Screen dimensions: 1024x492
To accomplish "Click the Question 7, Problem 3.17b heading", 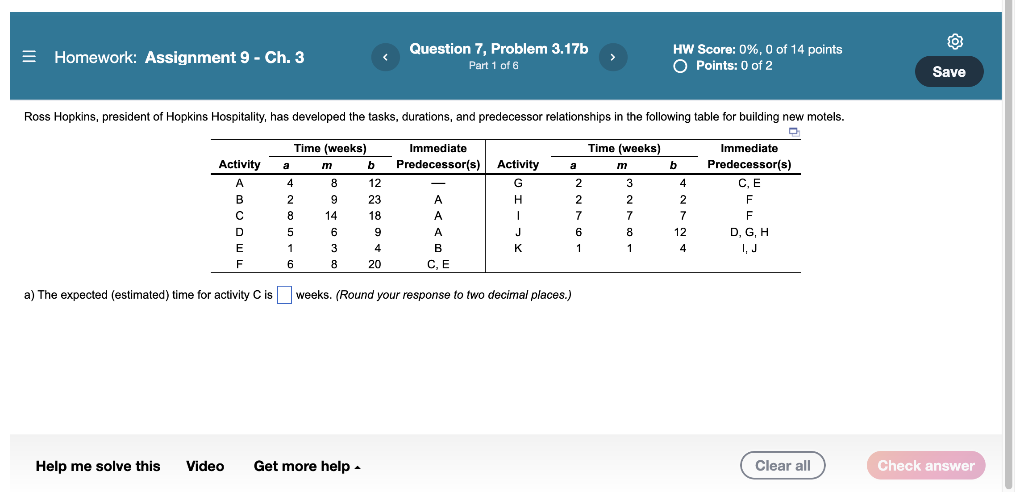I will pos(499,49).
